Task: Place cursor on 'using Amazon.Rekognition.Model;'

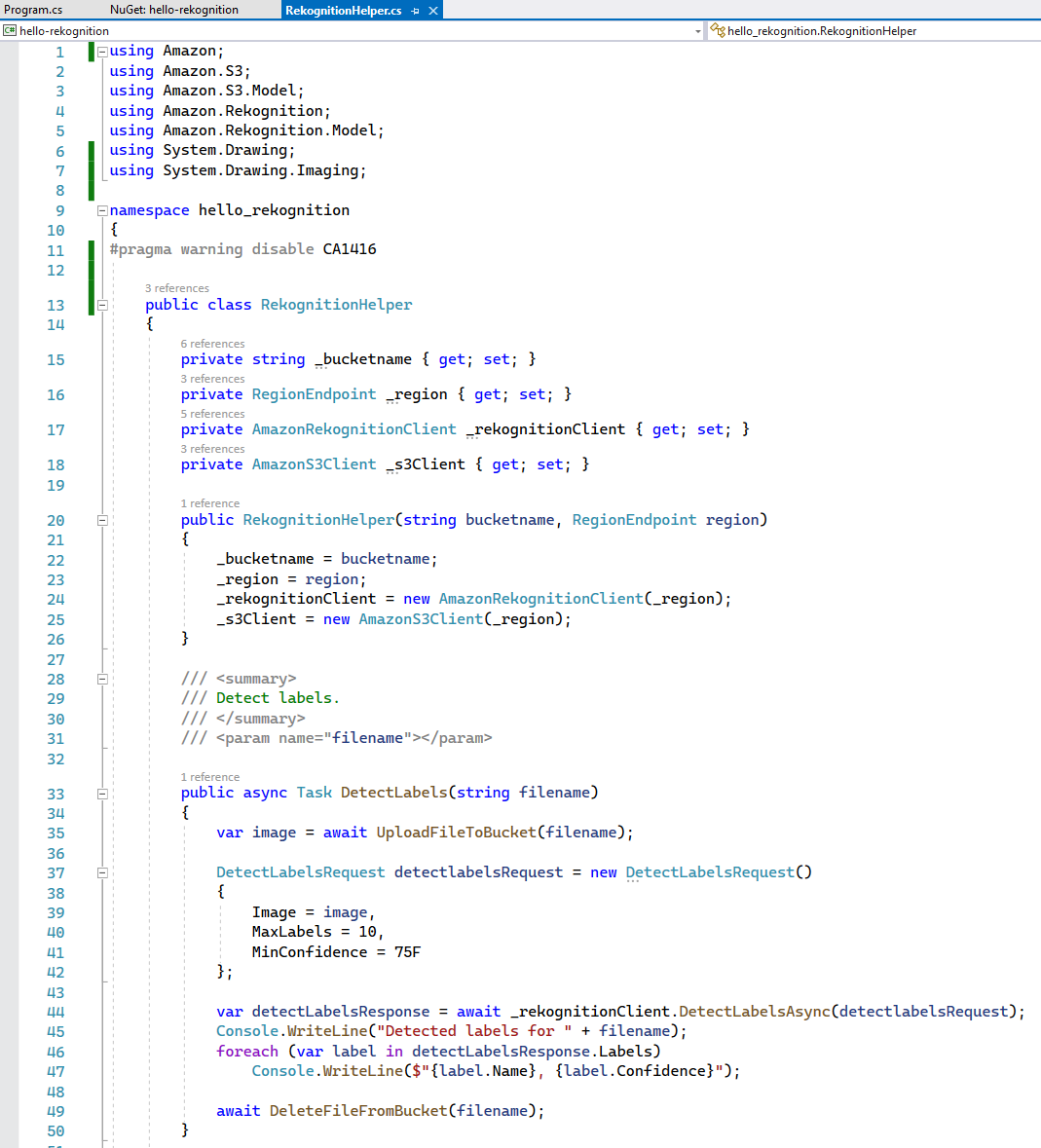Action: (246, 130)
